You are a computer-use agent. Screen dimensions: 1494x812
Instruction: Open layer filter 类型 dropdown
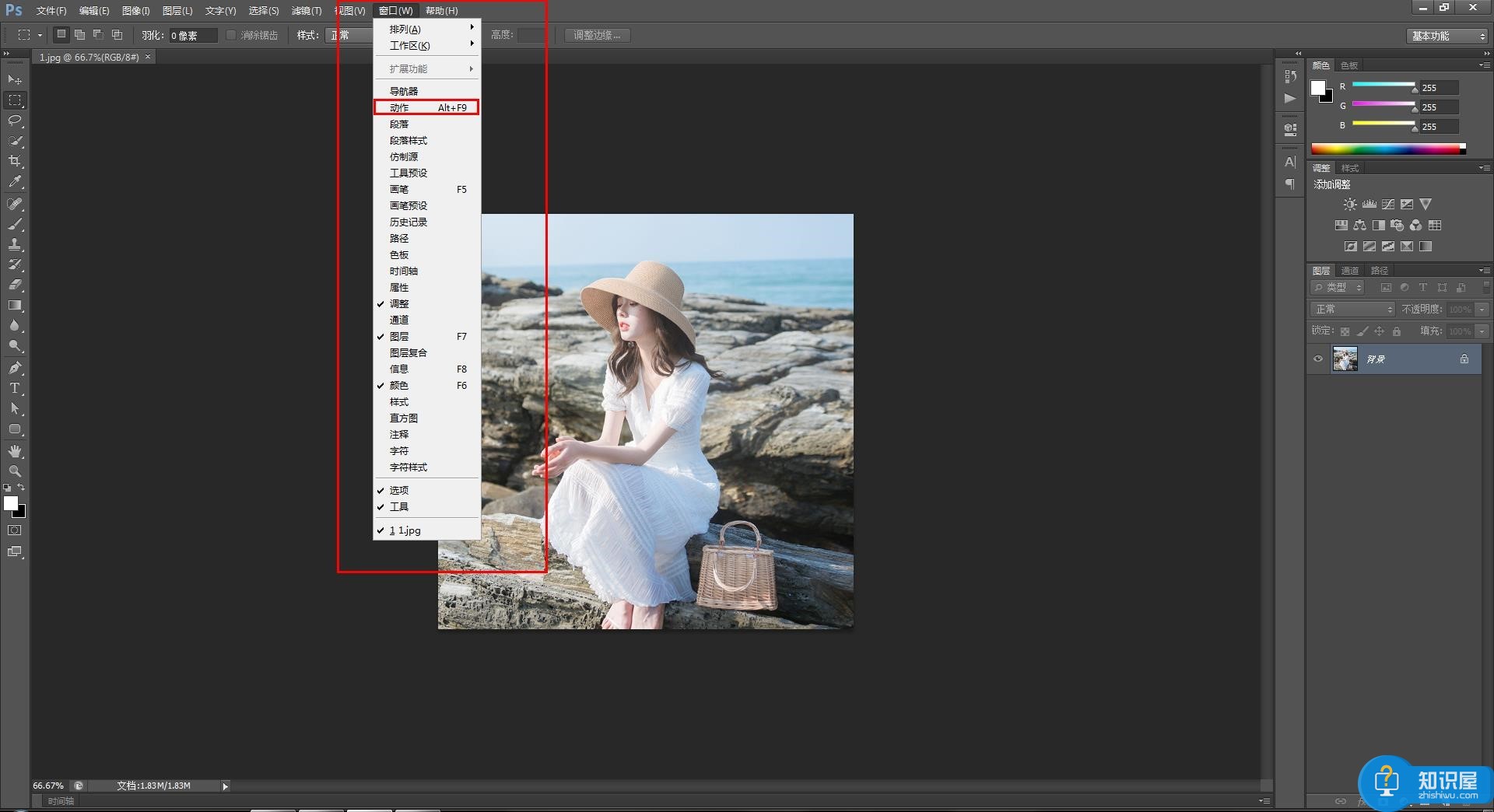(1338, 288)
